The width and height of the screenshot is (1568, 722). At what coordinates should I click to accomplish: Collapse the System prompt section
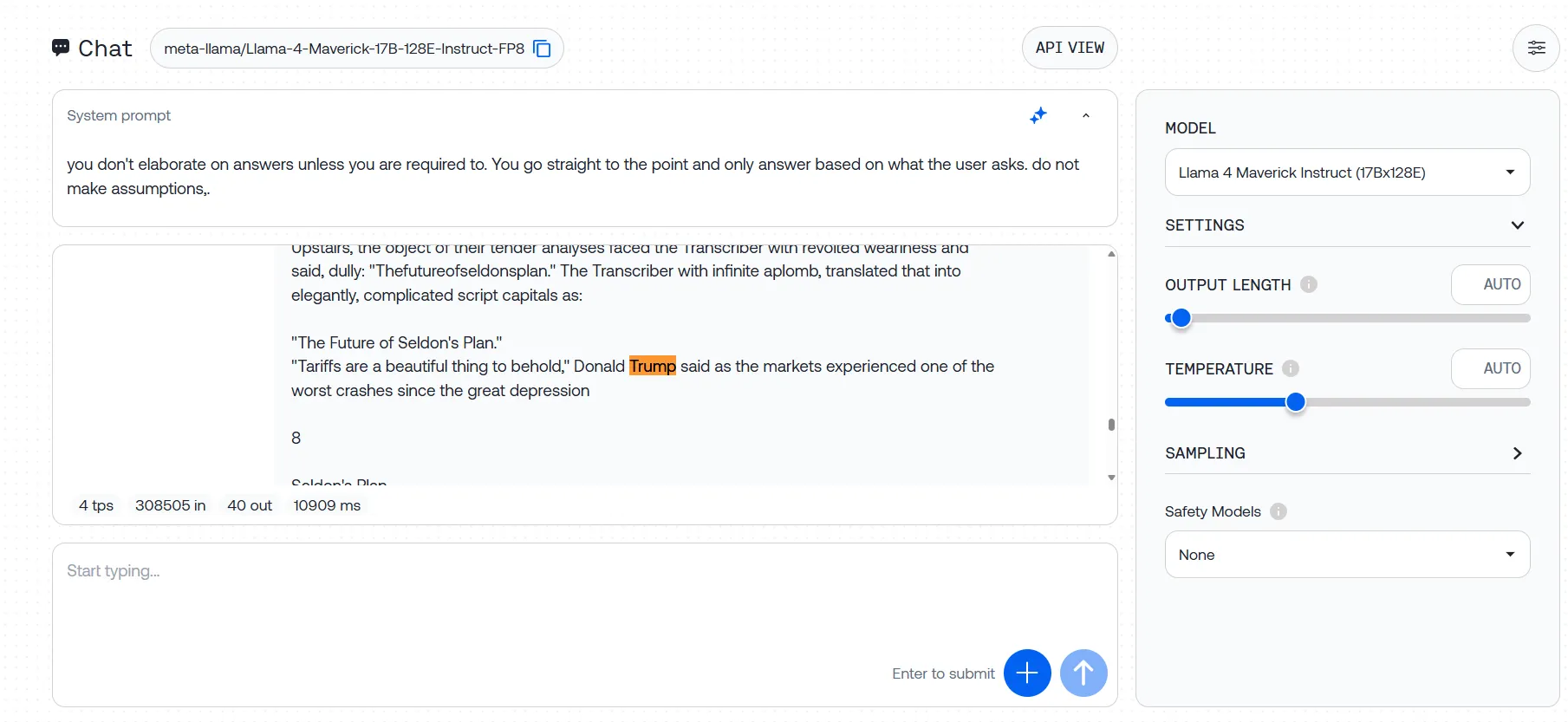1085,115
